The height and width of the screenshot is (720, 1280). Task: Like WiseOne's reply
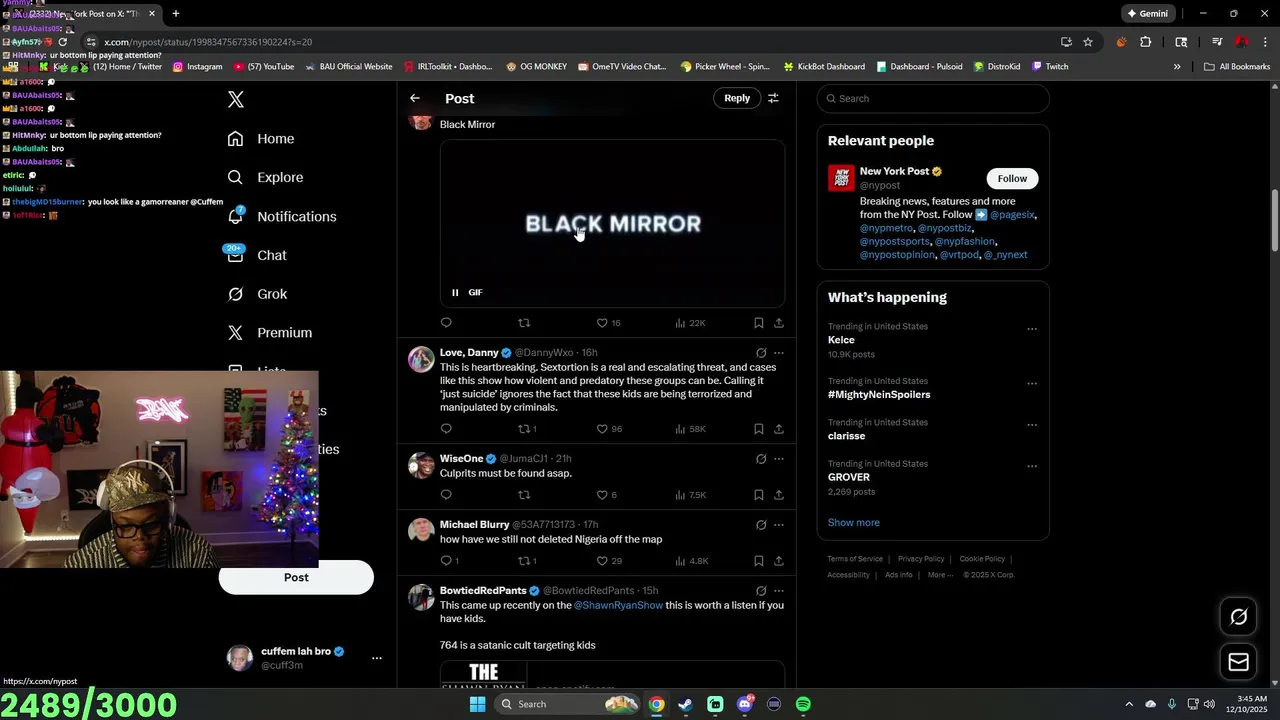(602, 495)
